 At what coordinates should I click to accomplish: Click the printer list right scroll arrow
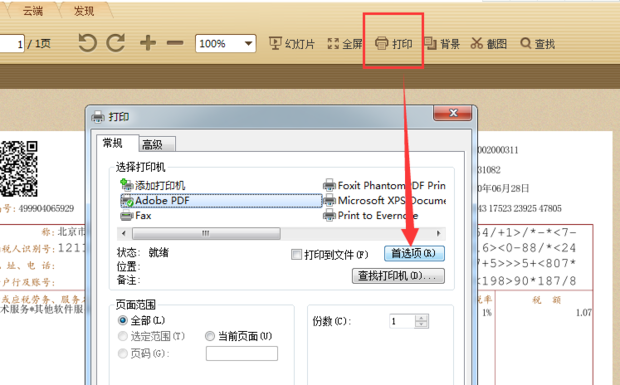coord(438,233)
